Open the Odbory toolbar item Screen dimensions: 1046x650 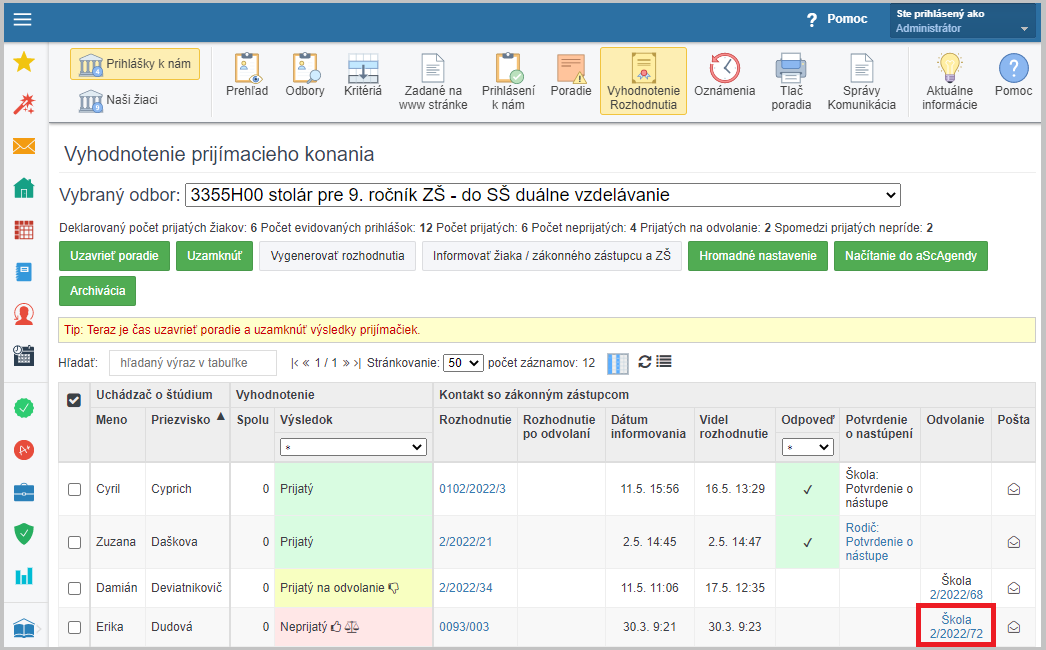pyautogui.click(x=305, y=75)
